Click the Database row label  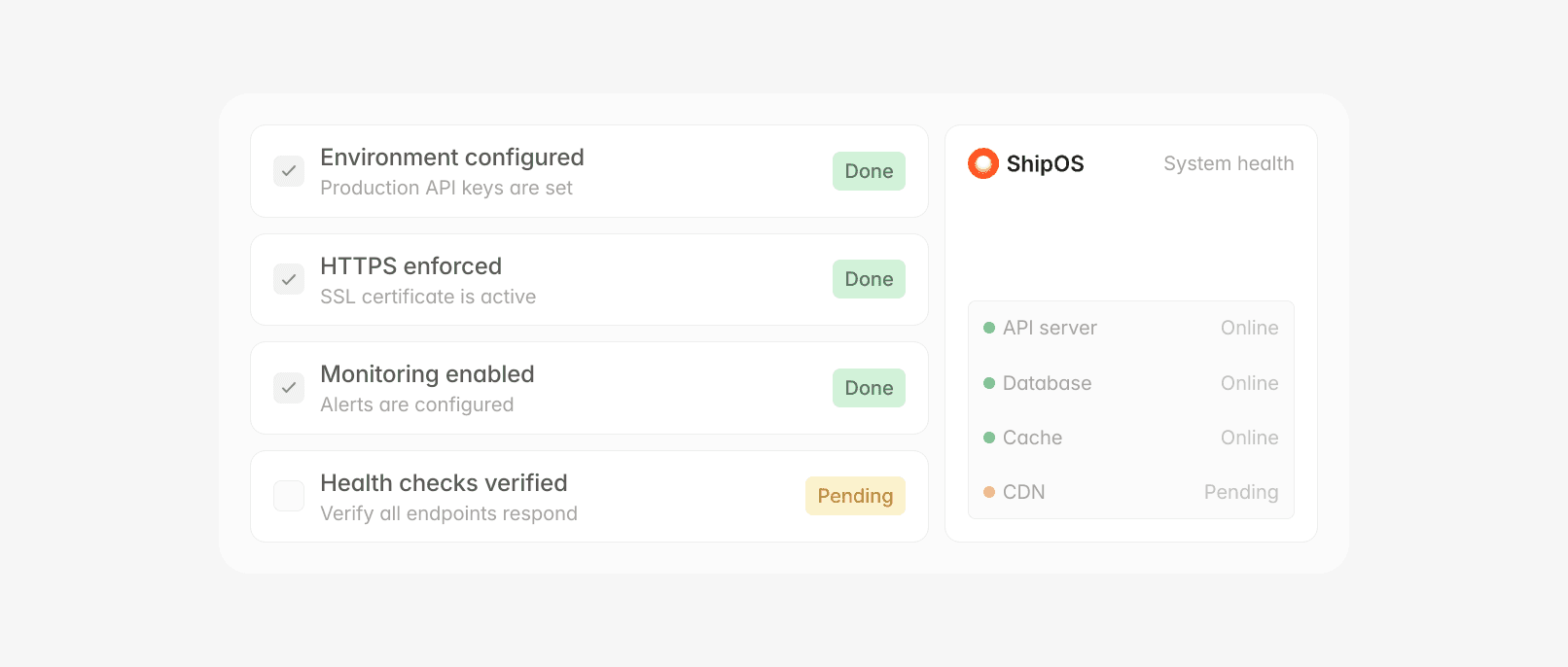click(x=1047, y=383)
